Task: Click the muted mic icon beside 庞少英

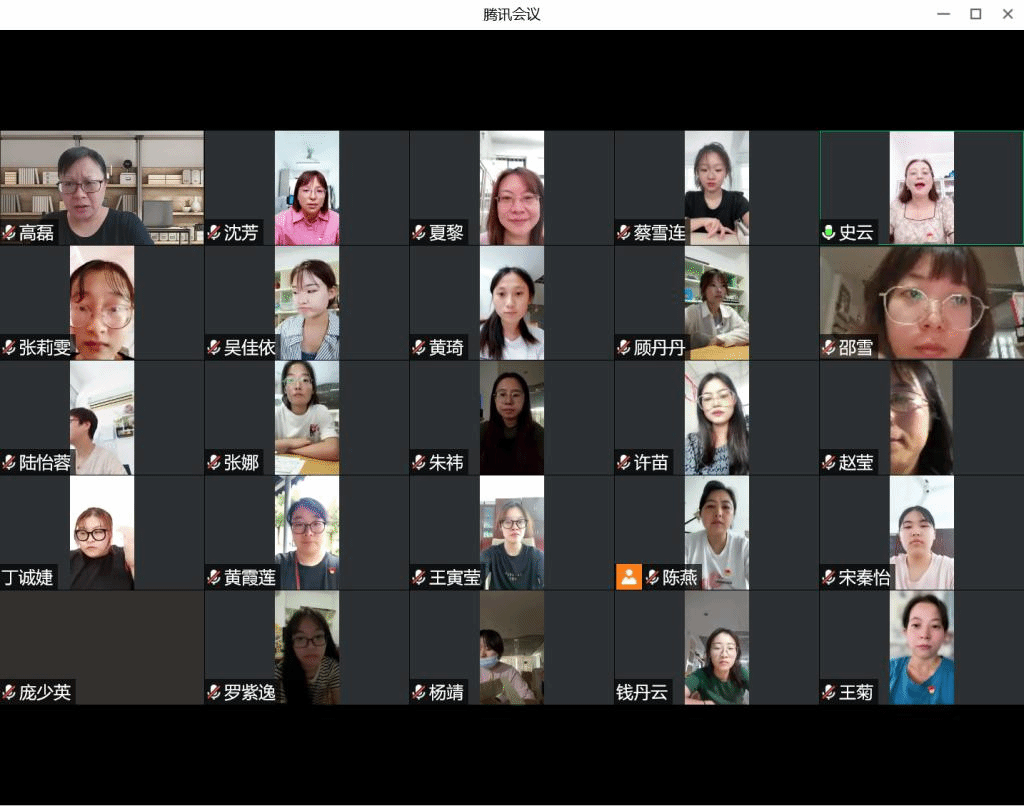Action: (9, 692)
